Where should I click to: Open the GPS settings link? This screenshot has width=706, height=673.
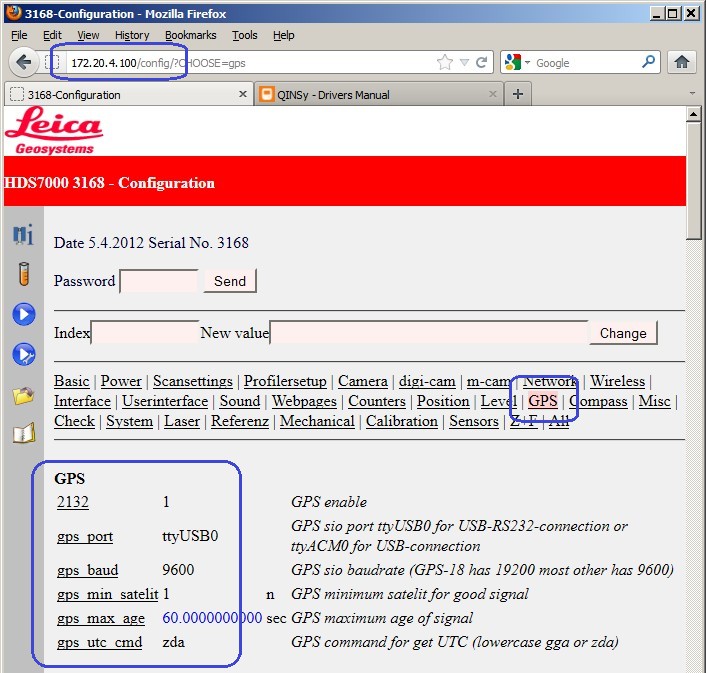coord(543,401)
